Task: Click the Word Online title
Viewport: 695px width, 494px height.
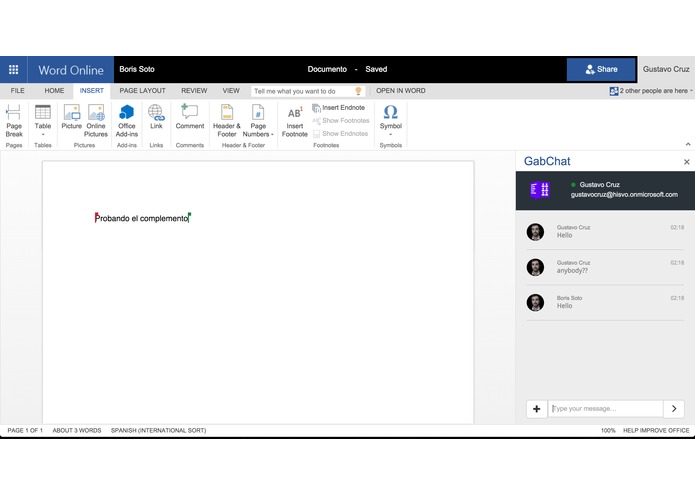Action: [x=71, y=70]
